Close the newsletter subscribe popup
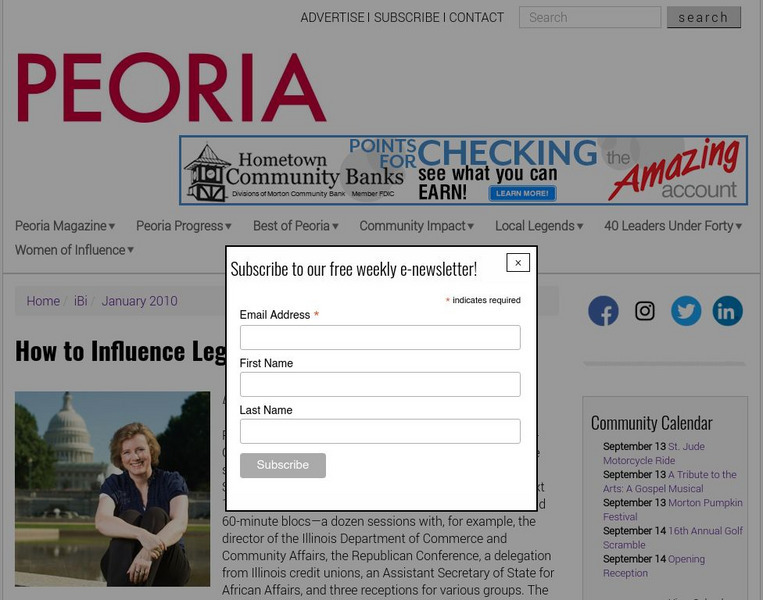 (x=518, y=263)
